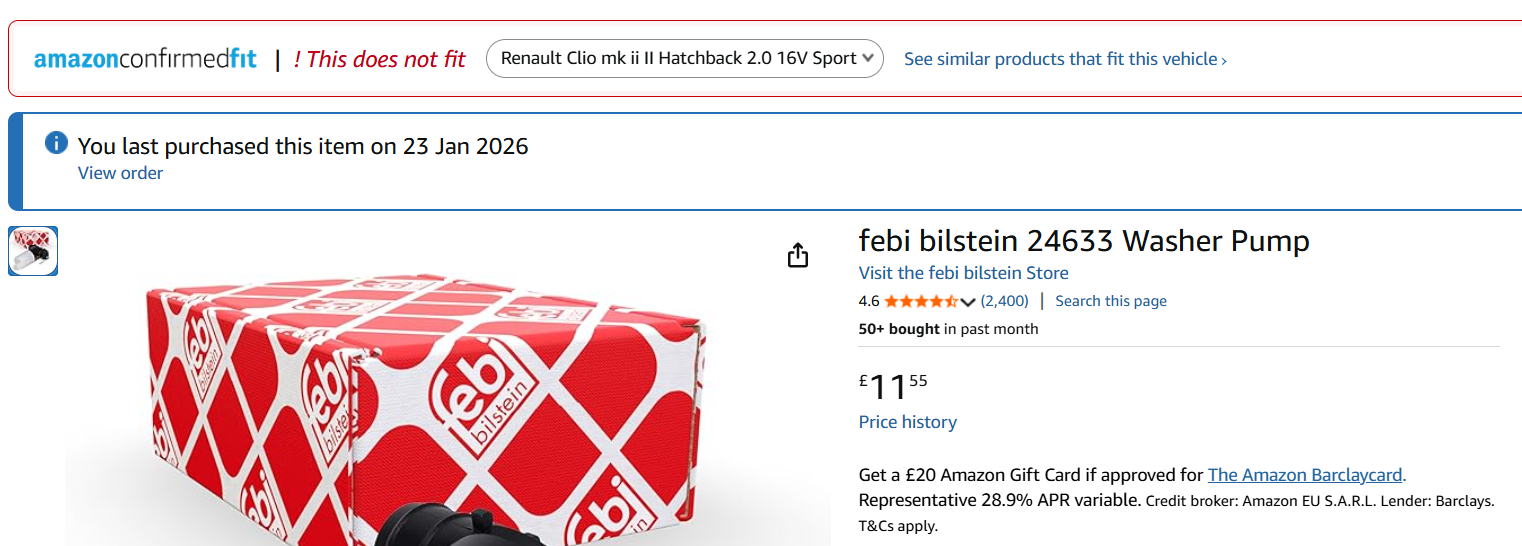
Task: Click the red 'This does not fit' warning
Action: 380,59
